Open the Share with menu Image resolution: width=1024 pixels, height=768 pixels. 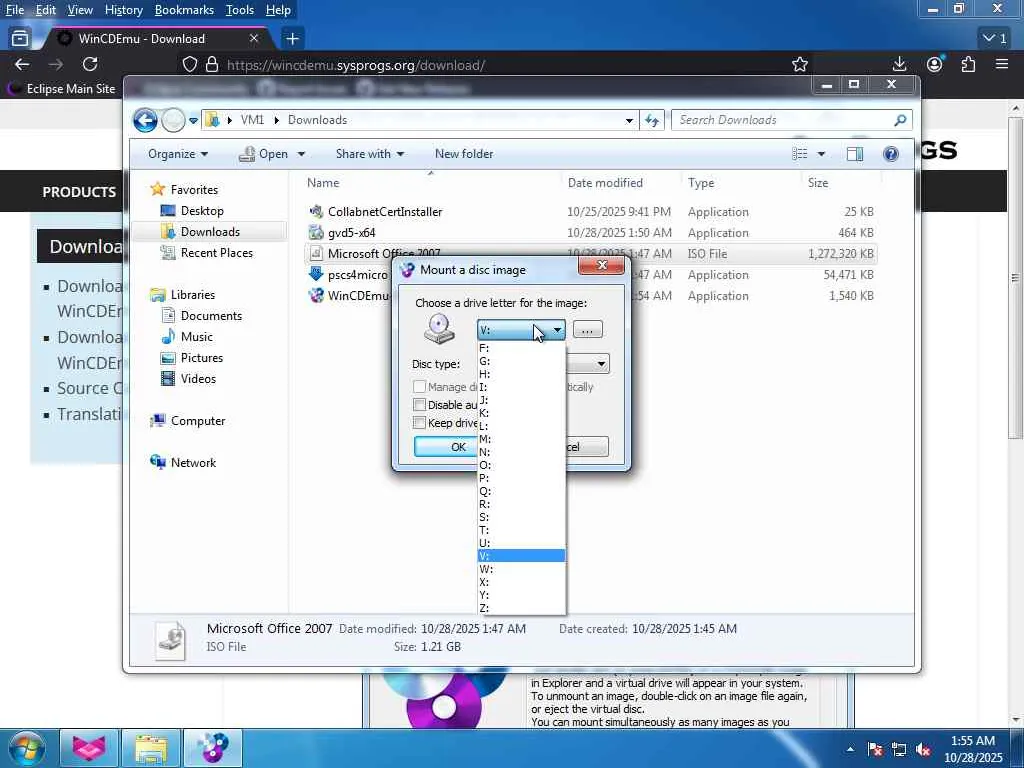click(370, 154)
